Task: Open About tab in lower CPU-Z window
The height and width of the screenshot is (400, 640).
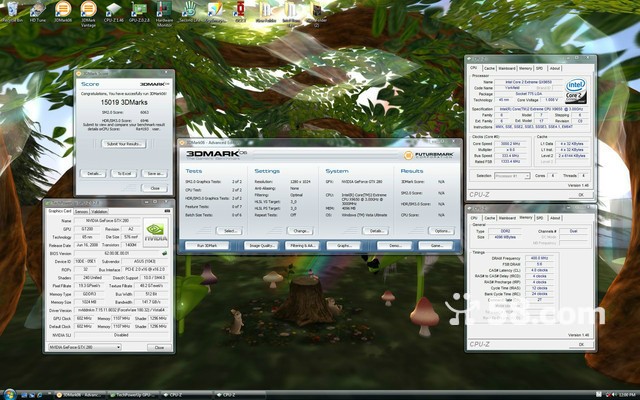Action: pos(554,218)
